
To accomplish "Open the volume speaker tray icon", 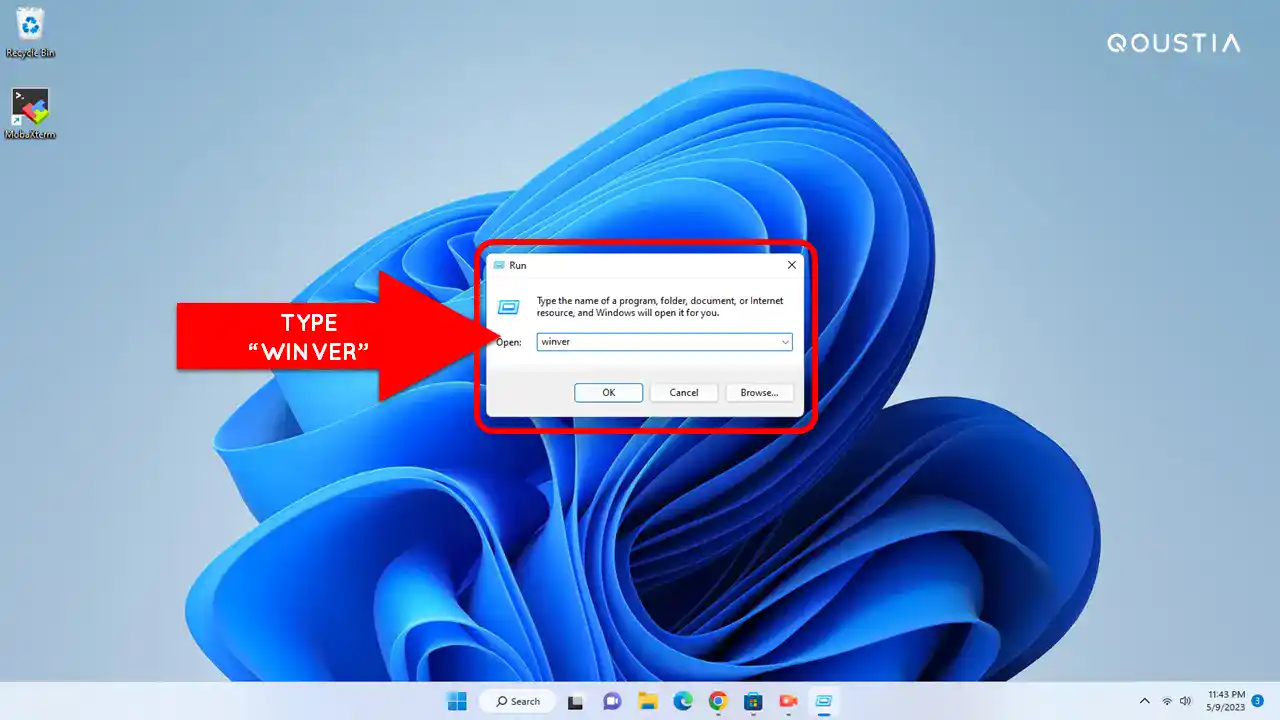I will coord(1186,701).
